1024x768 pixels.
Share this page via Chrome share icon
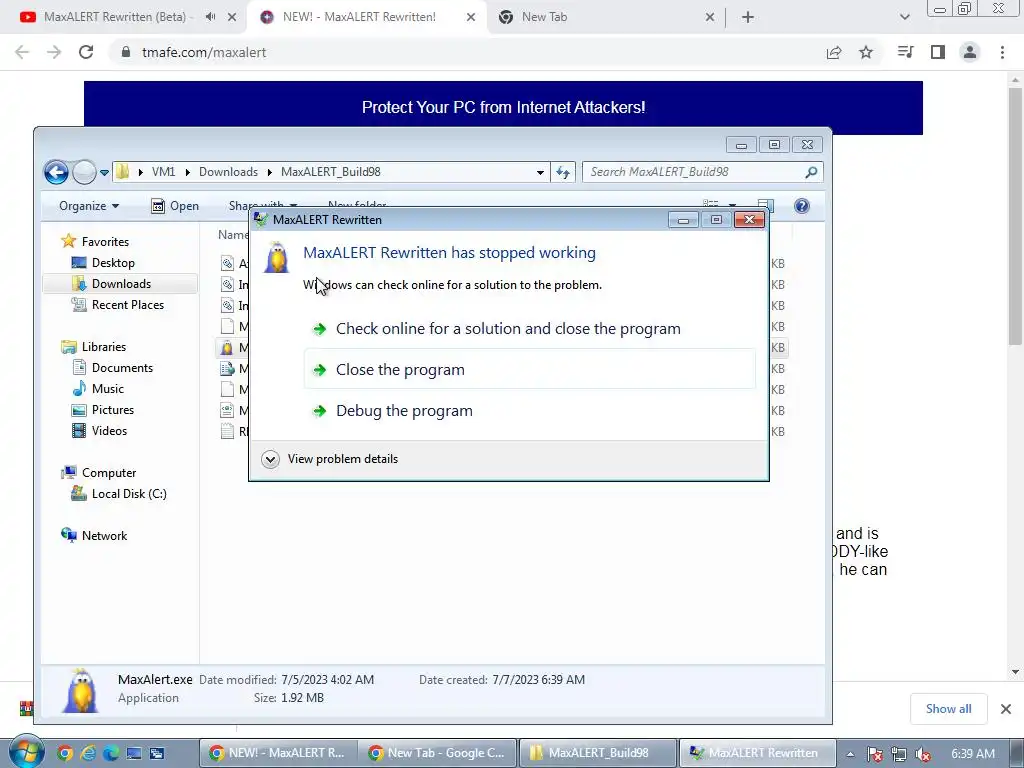tap(834, 52)
